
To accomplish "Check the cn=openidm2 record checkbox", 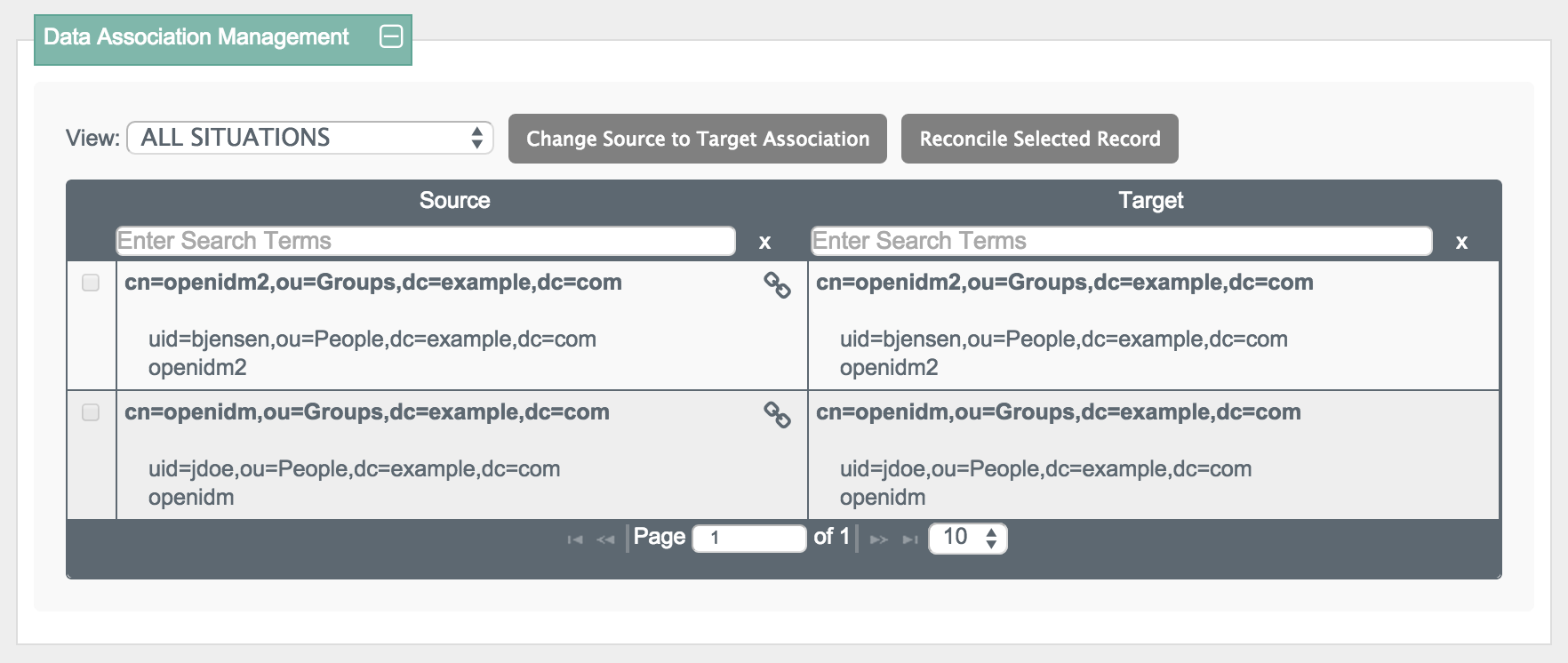I will [91, 283].
